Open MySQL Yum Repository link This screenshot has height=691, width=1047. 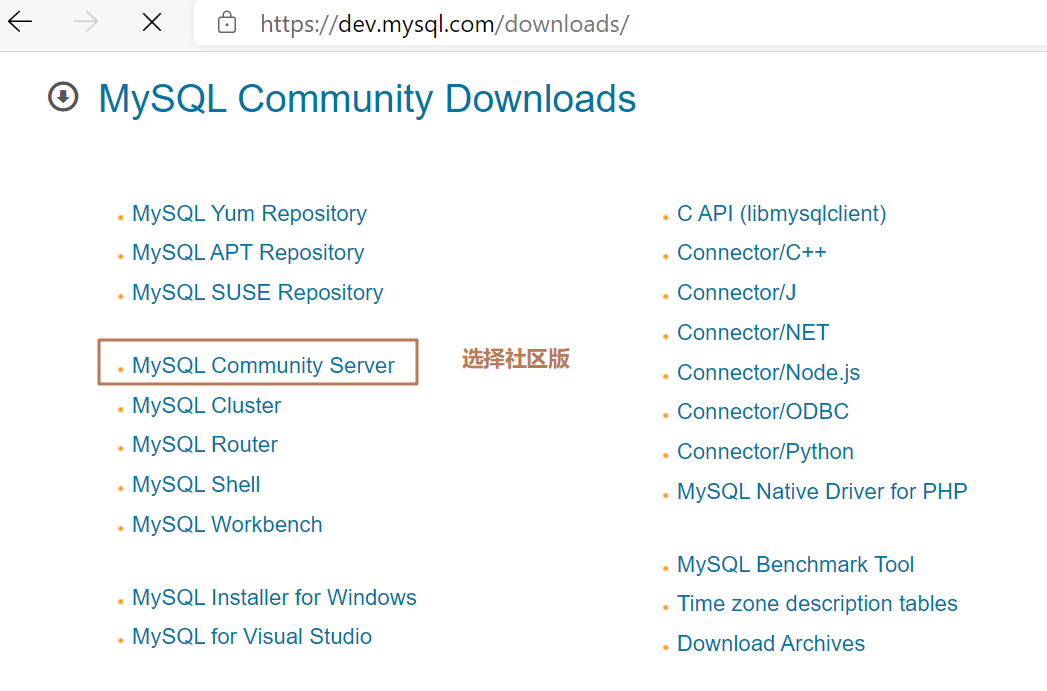click(249, 214)
